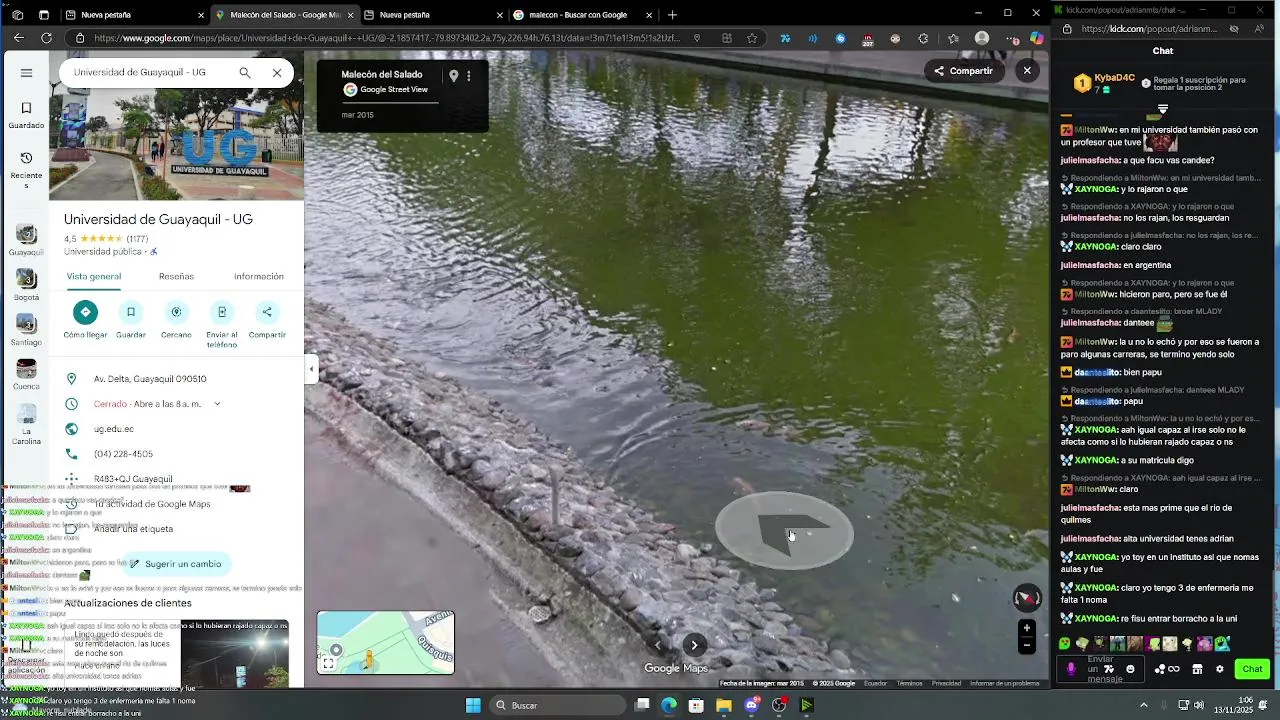The height and width of the screenshot is (720, 1280).
Task: Open Términos link in footer
Action: pyautogui.click(x=909, y=684)
